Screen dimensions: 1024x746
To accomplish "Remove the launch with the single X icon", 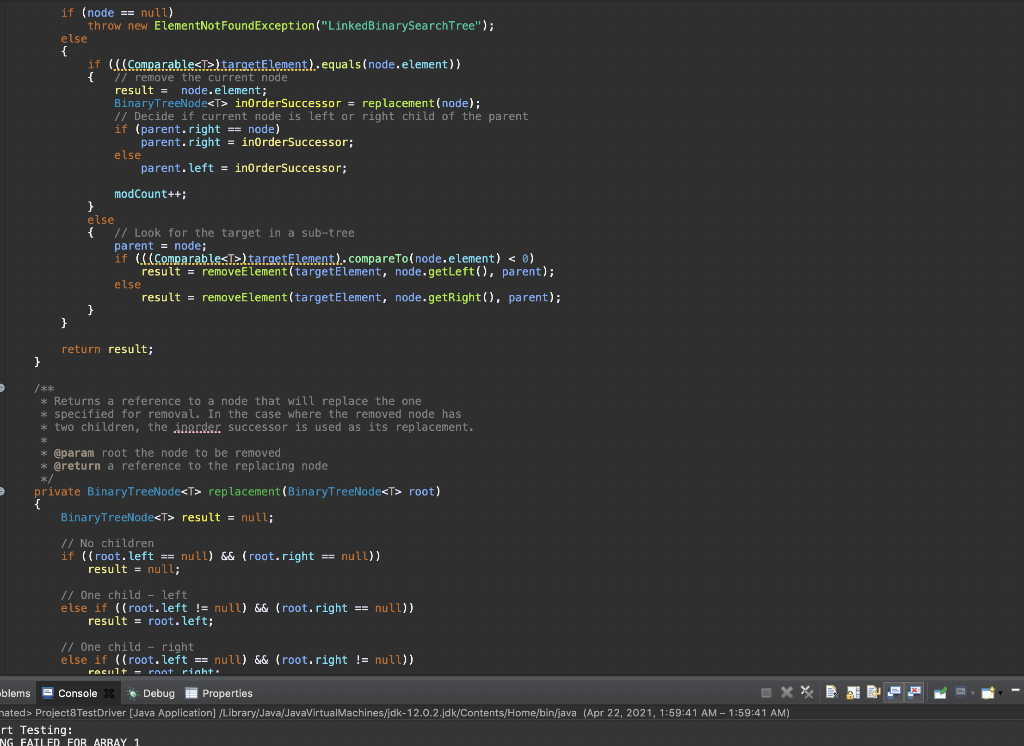I will tap(787, 692).
